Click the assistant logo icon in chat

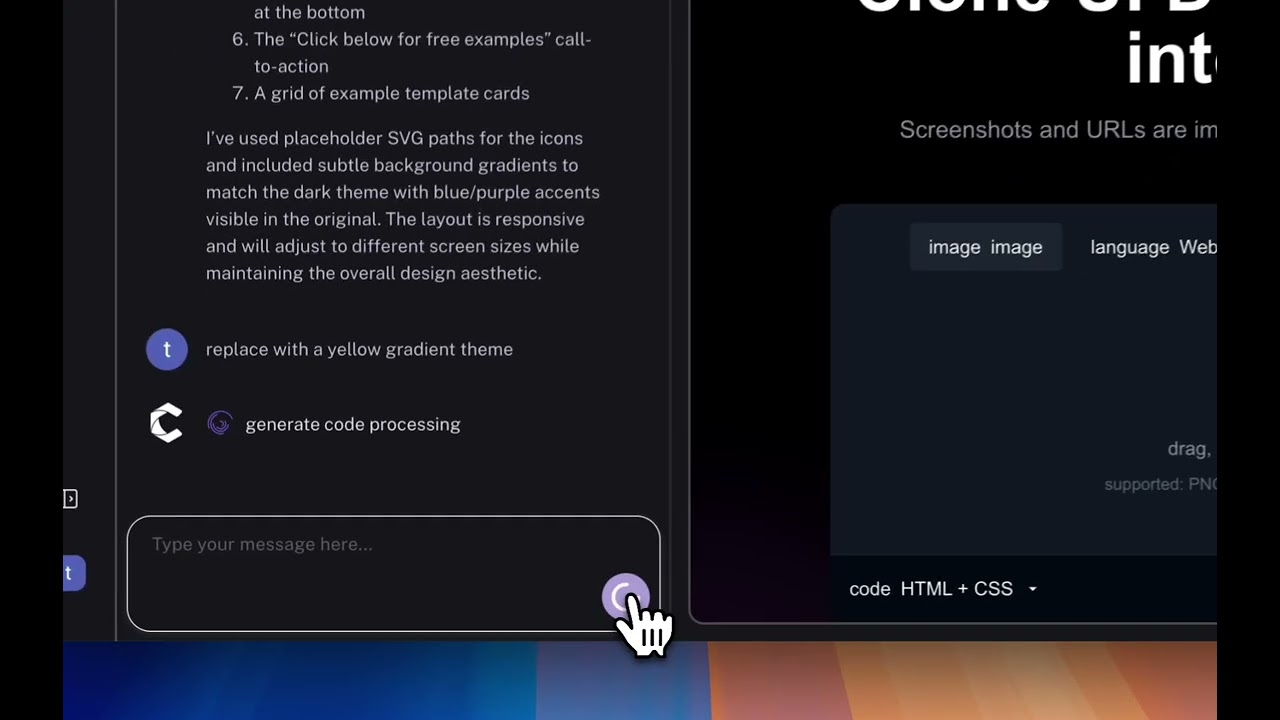pyautogui.click(x=166, y=423)
